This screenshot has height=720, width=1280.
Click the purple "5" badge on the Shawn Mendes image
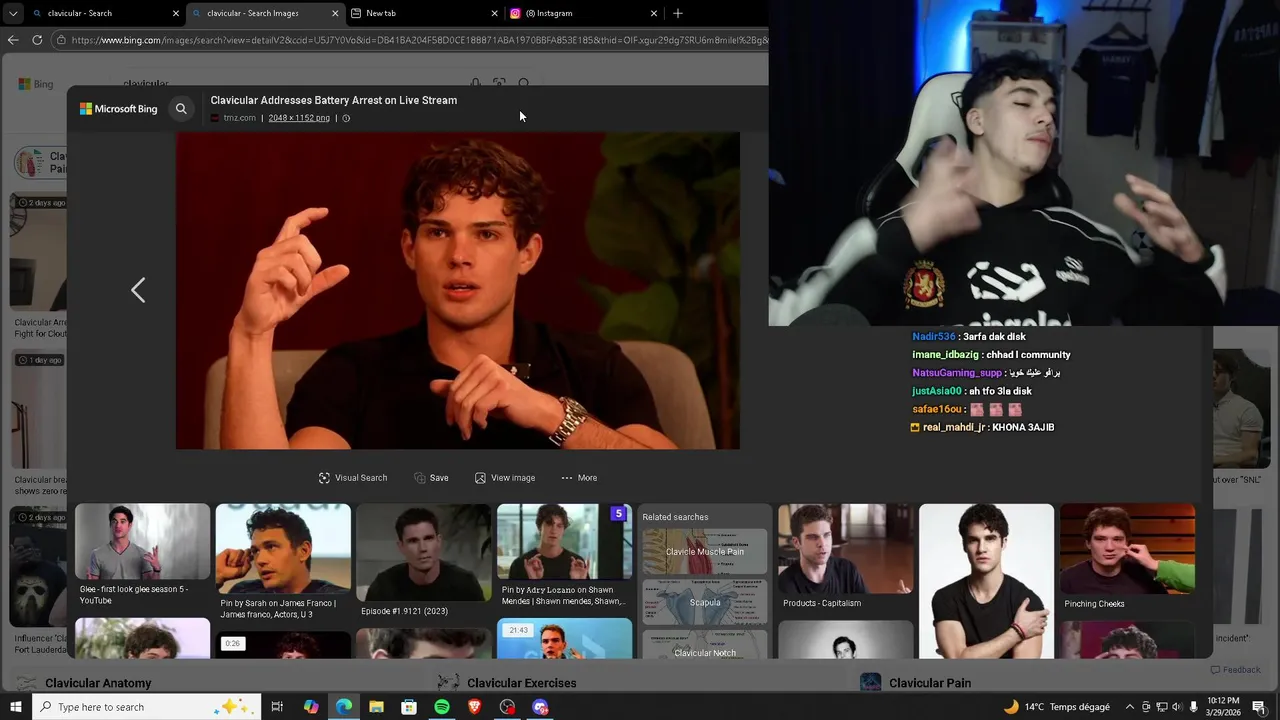619,514
